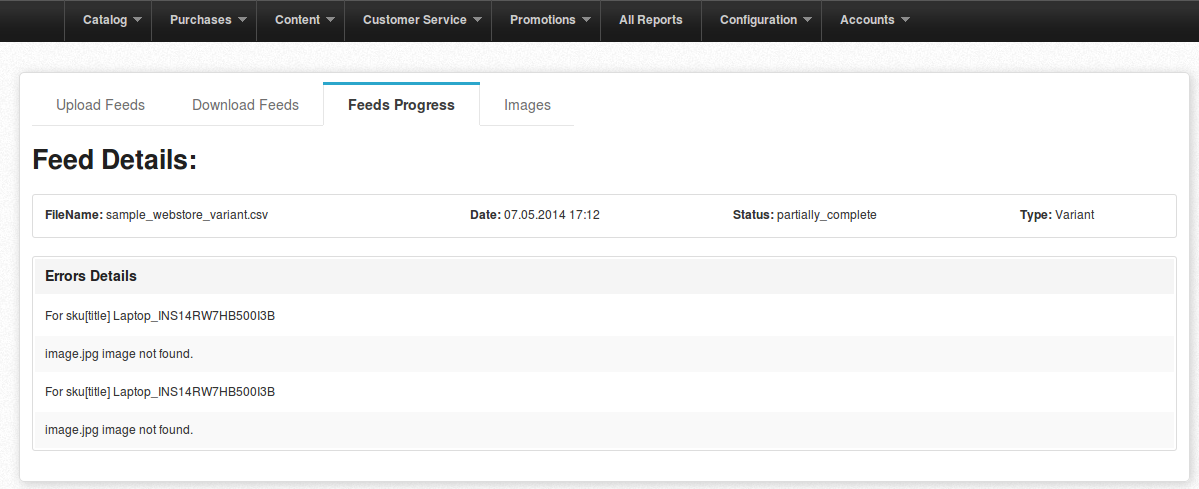This screenshot has width=1199, height=489.
Task: Go to All Reports
Action: [651, 21]
